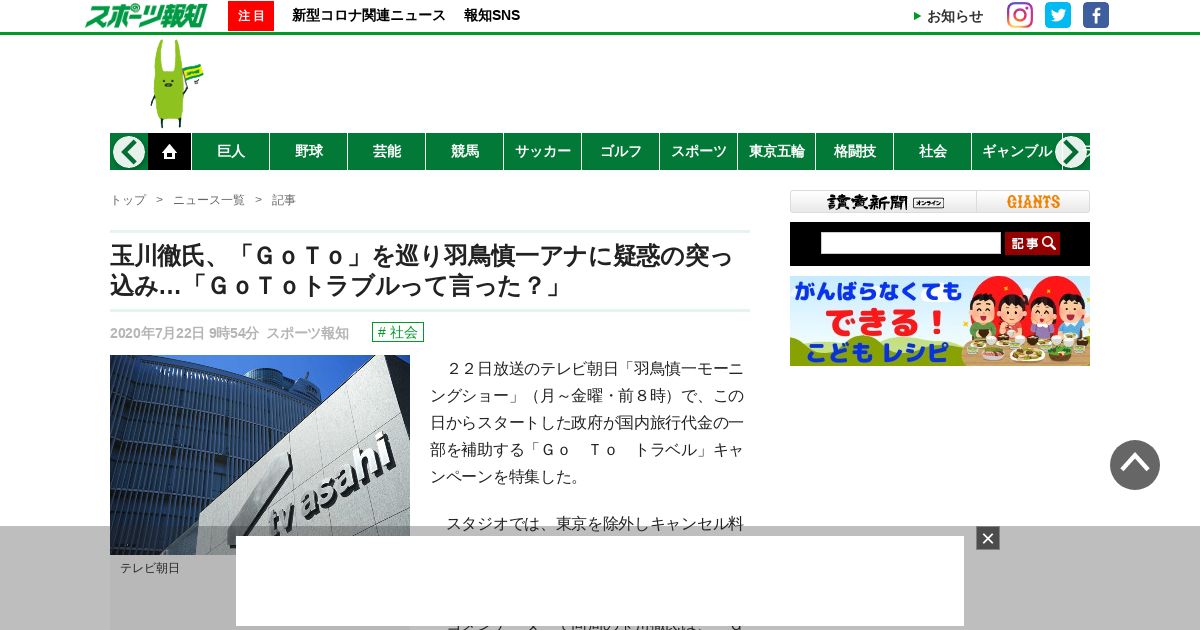Close the bottom ad banner
This screenshot has height=630, width=1200.
point(988,538)
